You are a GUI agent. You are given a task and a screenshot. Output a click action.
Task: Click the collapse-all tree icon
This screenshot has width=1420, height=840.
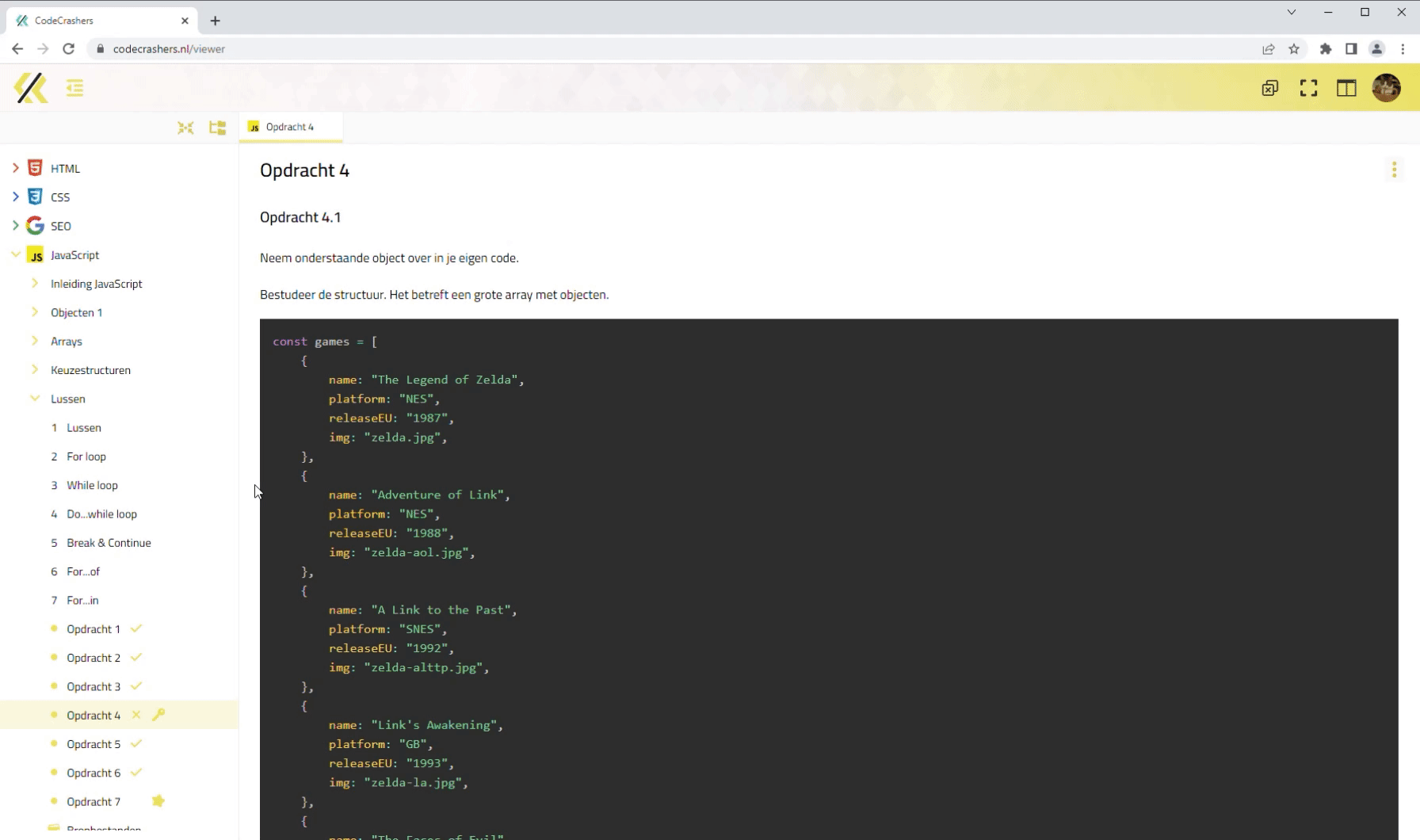(x=185, y=128)
